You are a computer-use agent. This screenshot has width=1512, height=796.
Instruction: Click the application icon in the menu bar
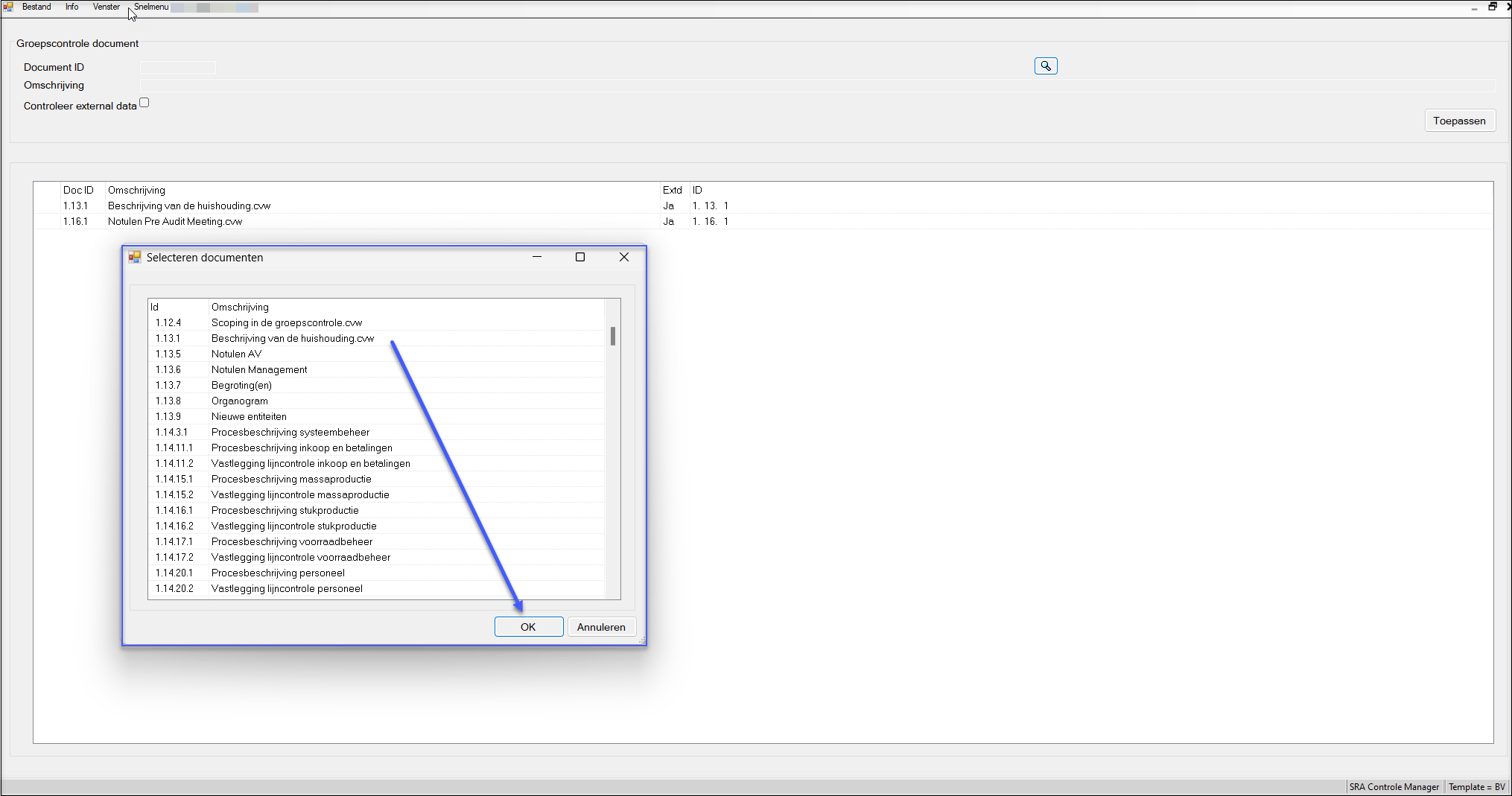(x=8, y=7)
